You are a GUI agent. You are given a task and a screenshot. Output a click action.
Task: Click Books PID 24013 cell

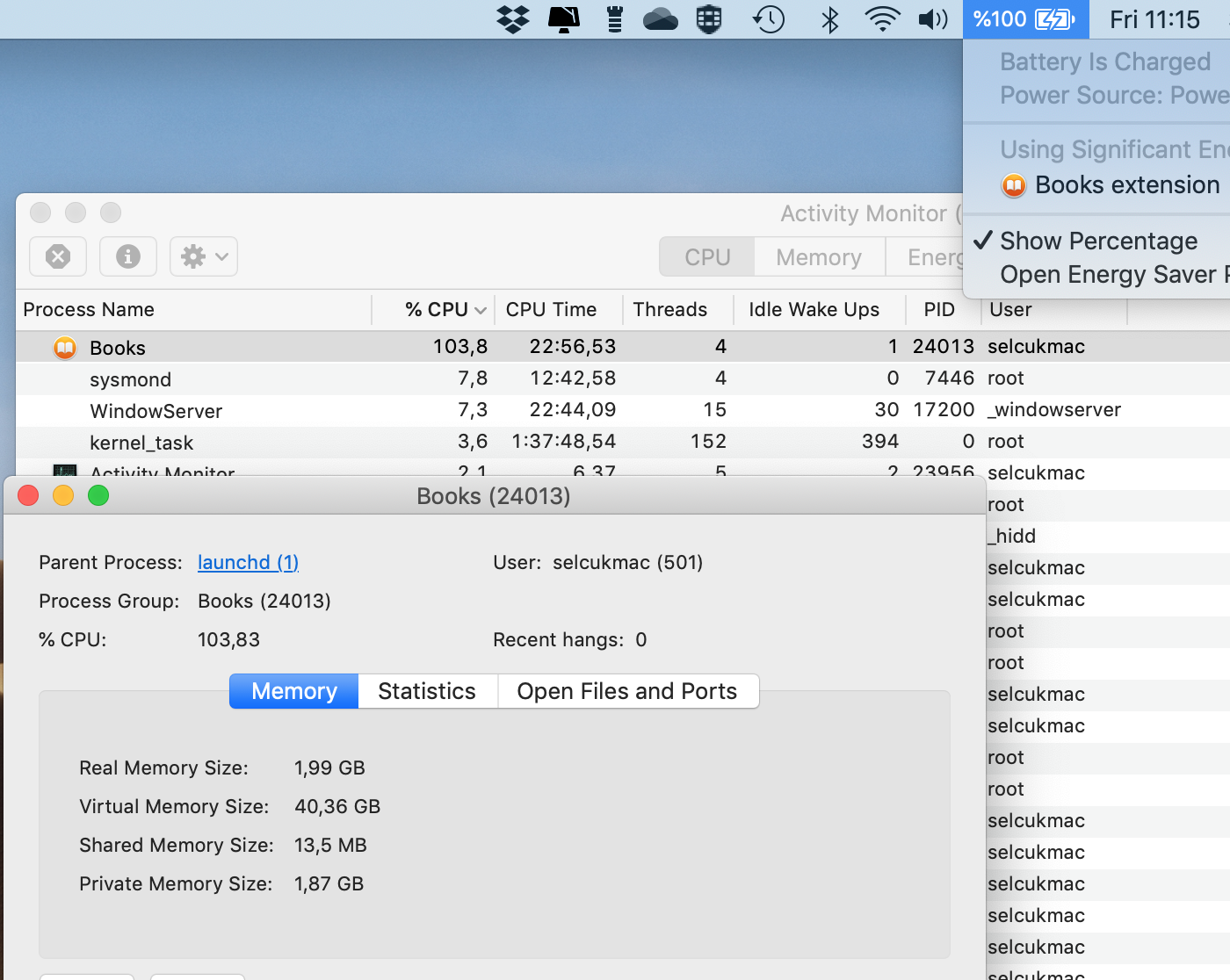pyautogui.click(x=943, y=346)
